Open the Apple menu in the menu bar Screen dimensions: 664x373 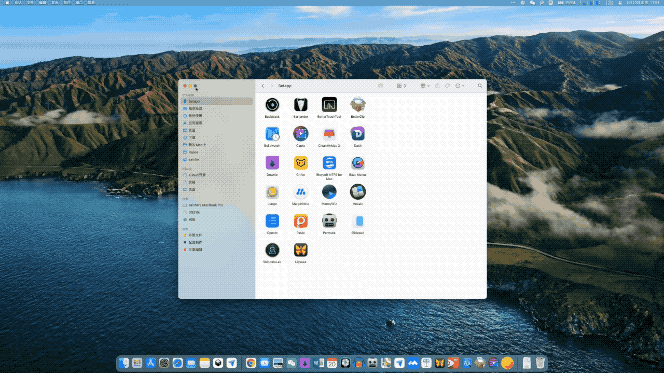7,3
